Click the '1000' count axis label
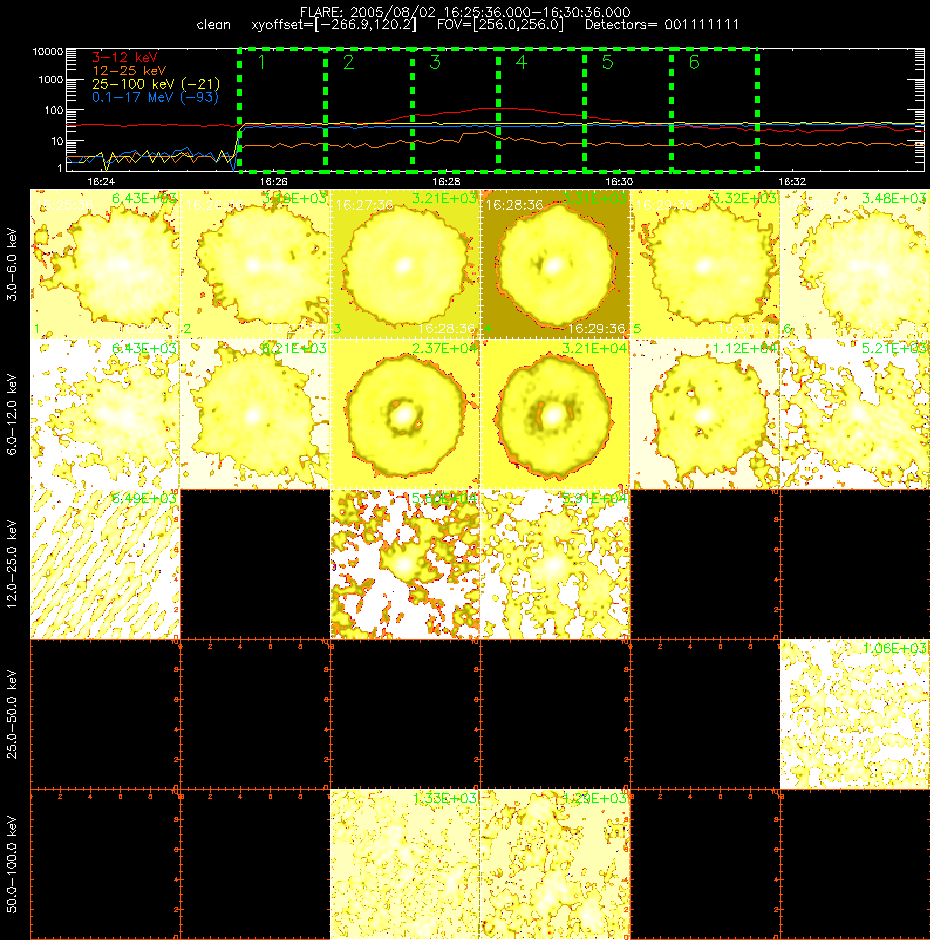 coord(50,80)
